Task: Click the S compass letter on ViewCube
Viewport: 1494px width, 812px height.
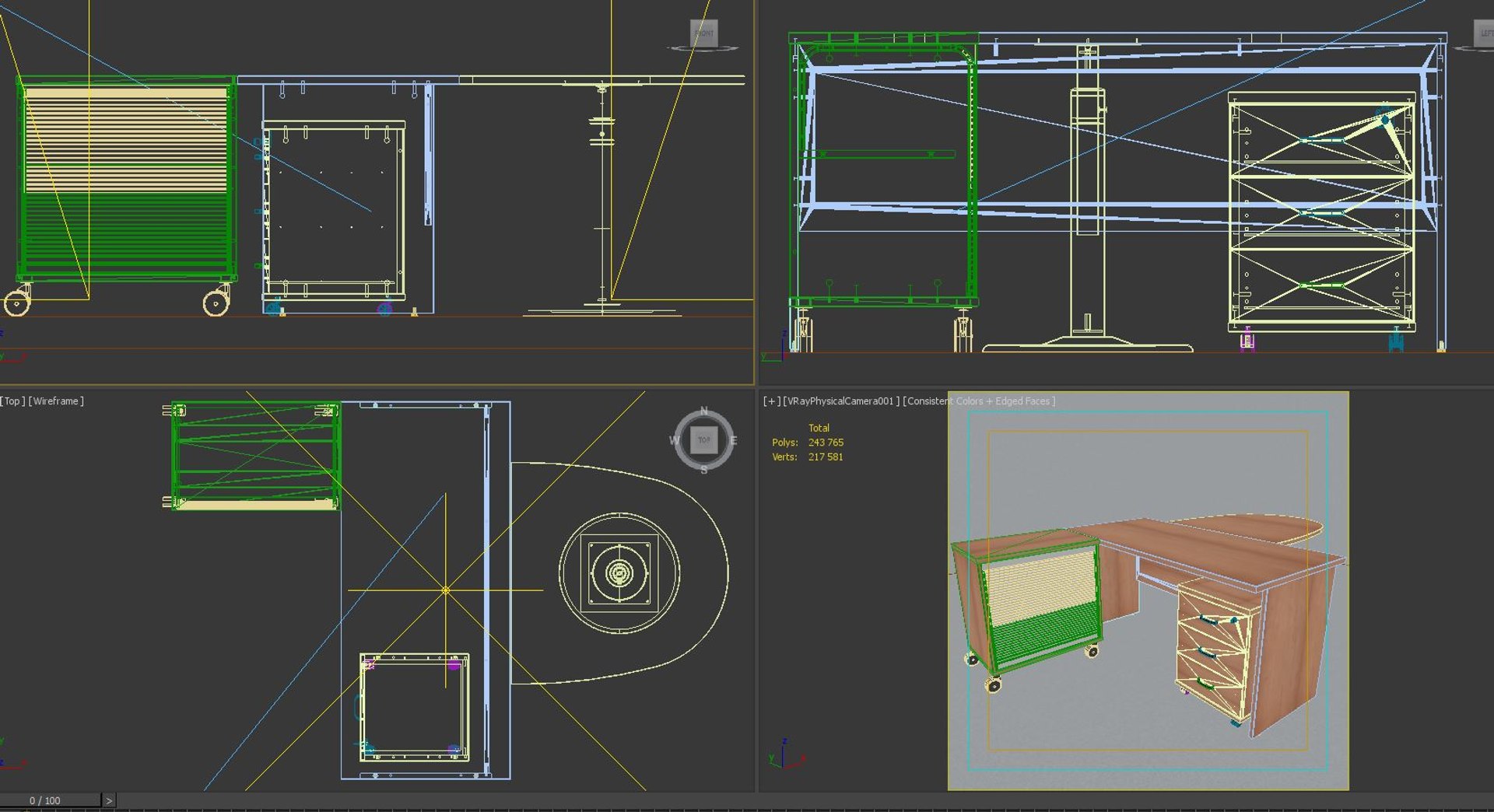Action: click(704, 470)
